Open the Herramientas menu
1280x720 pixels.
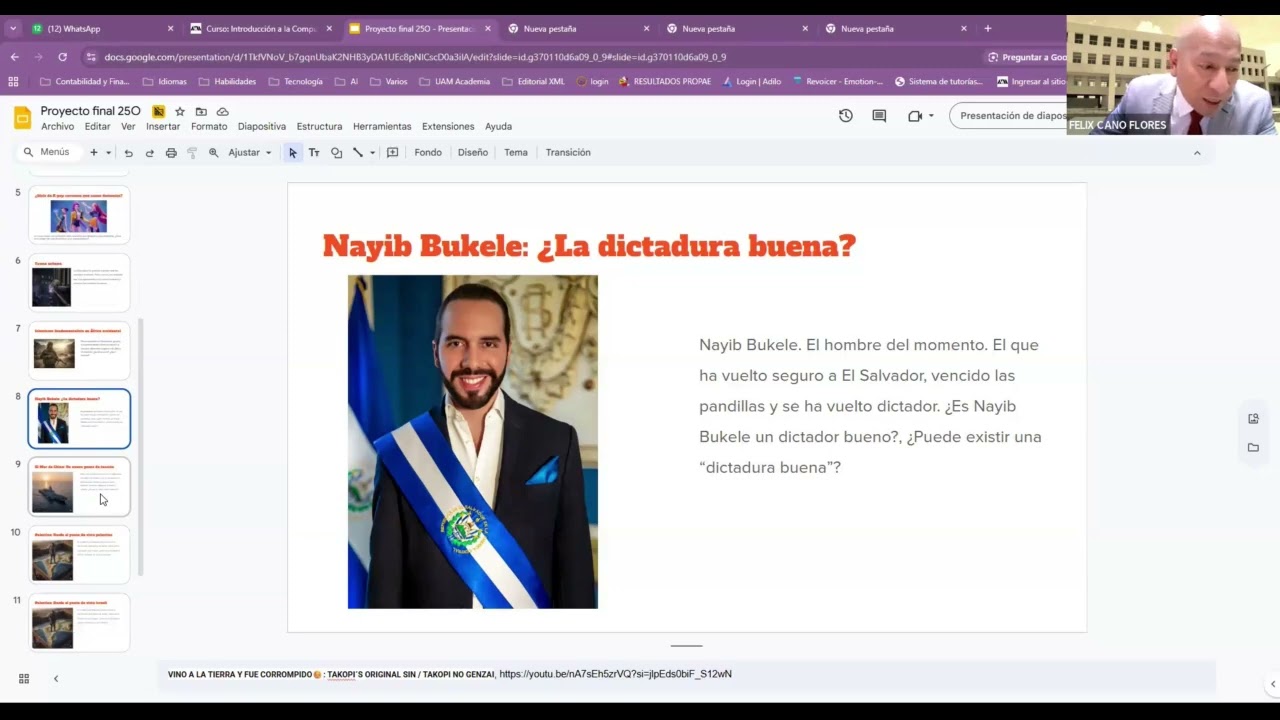click(382, 127)
